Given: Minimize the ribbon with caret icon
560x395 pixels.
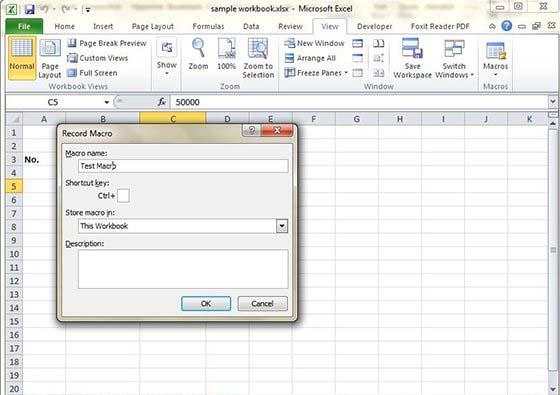Looking at the screenshot, I should pos(492,26).
